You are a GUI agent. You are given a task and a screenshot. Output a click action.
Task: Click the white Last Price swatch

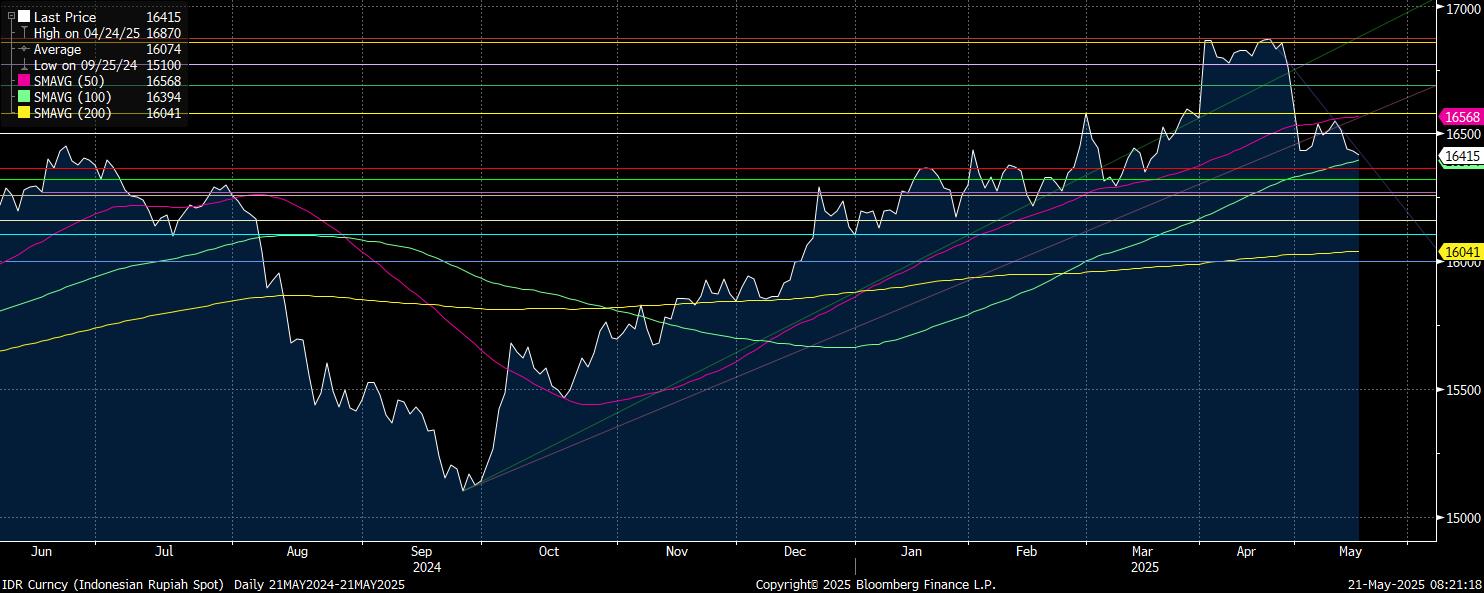pyautogui.click(x=24, y=17)
